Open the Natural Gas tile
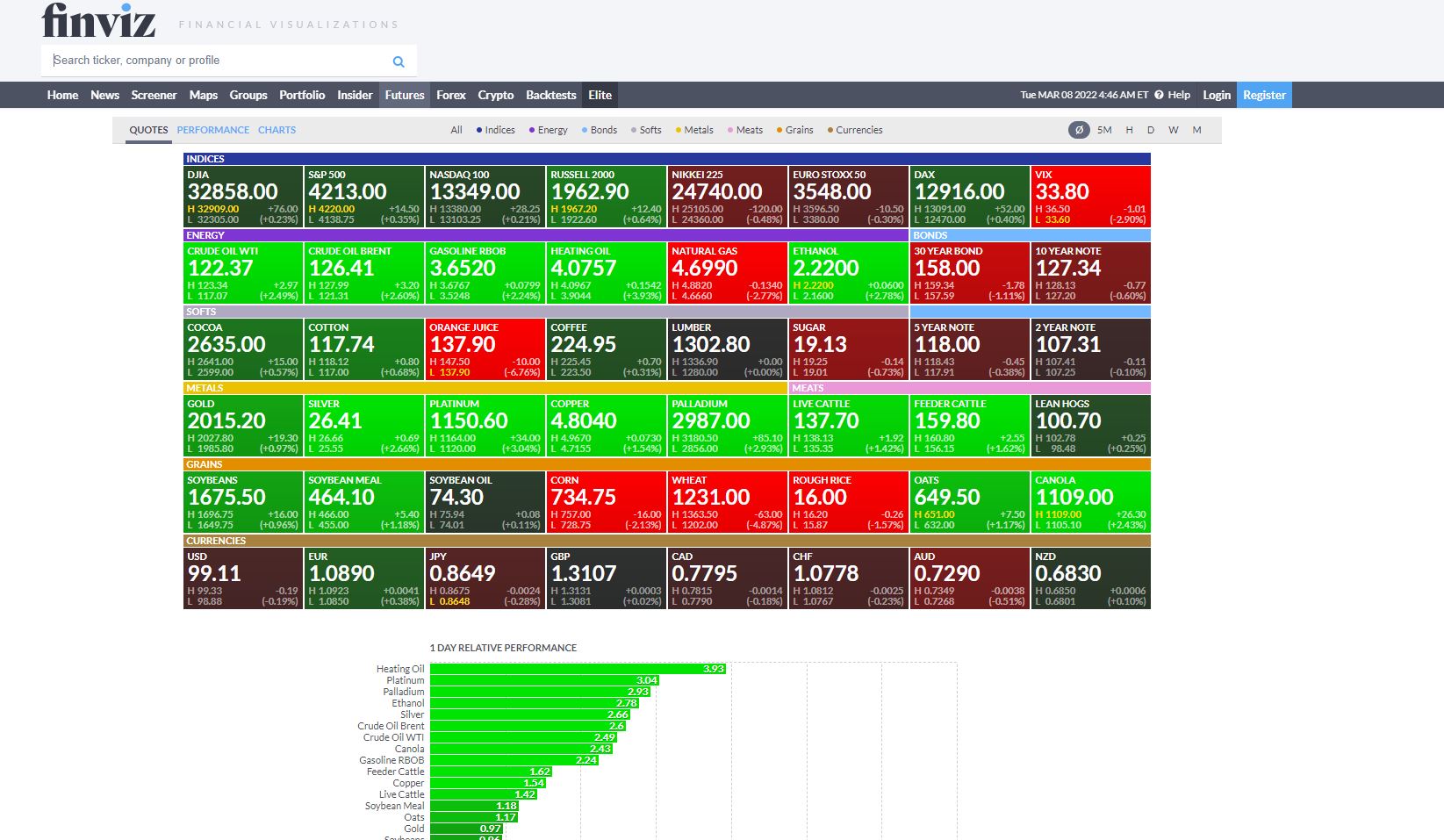This screenshot has width=1444, height=840. pyautogui.click(x=727, y=273)
